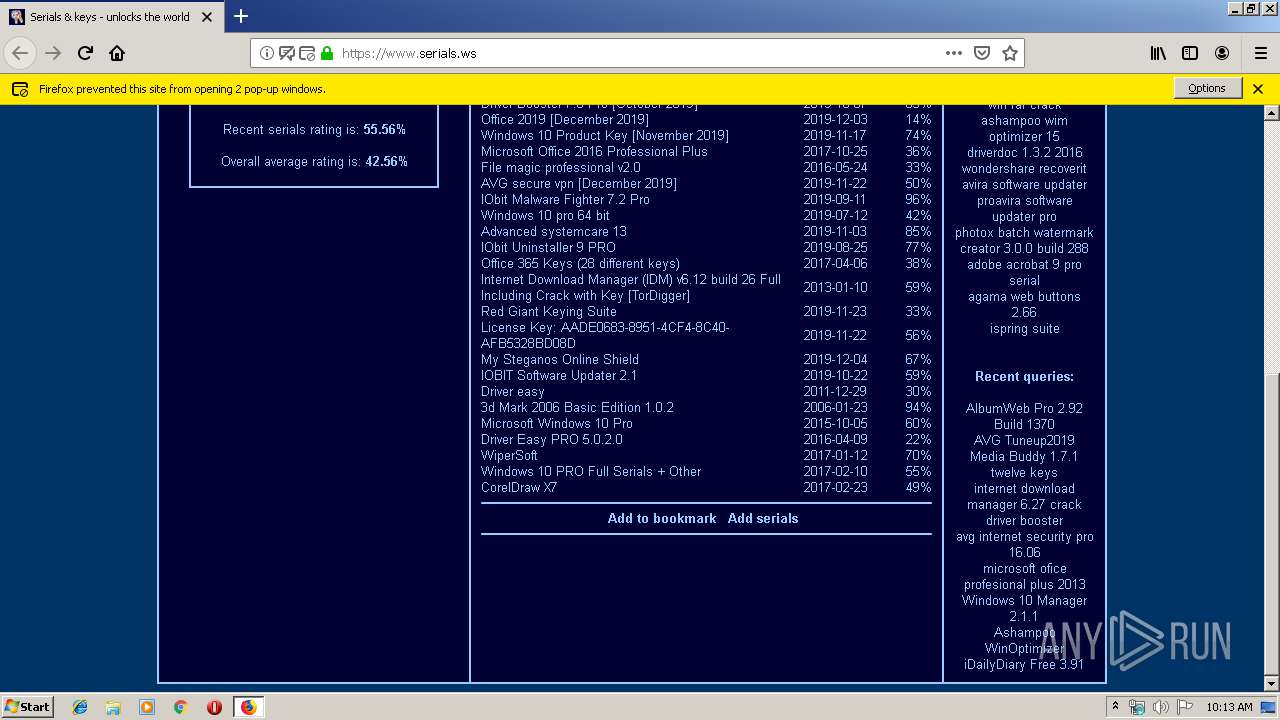This screenshot has width=1280, height=720.
Task: Open IObit Uninstaller 9 PRO
Action: click(x=548, y=247)
